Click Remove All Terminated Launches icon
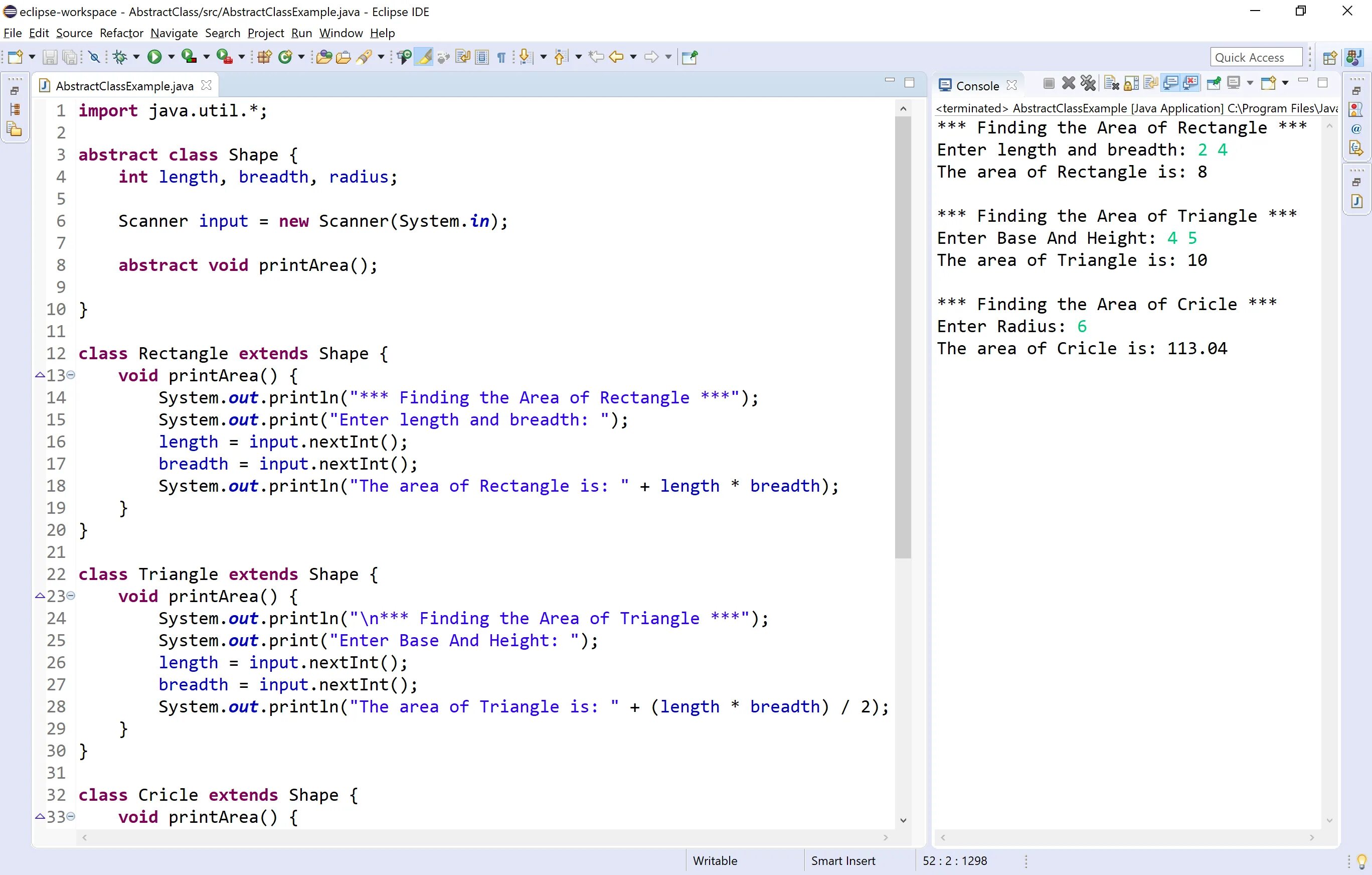The height and width of the screenshot is (875, 1372). pos(1088,84)
